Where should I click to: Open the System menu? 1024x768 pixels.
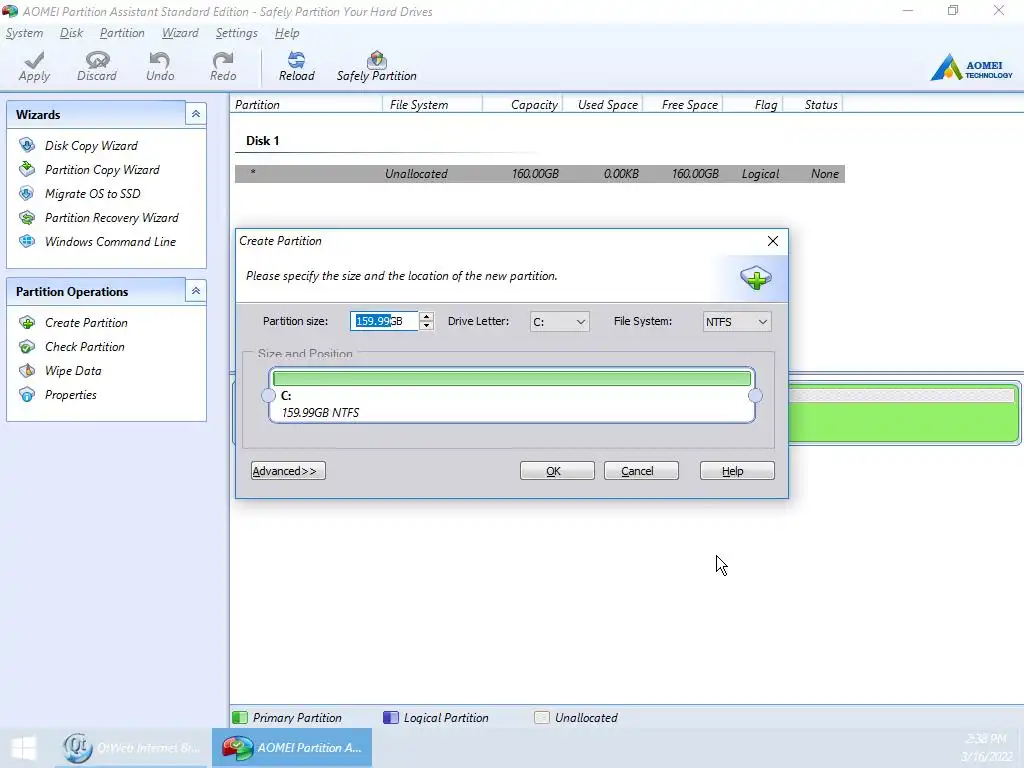coord(24,33)
